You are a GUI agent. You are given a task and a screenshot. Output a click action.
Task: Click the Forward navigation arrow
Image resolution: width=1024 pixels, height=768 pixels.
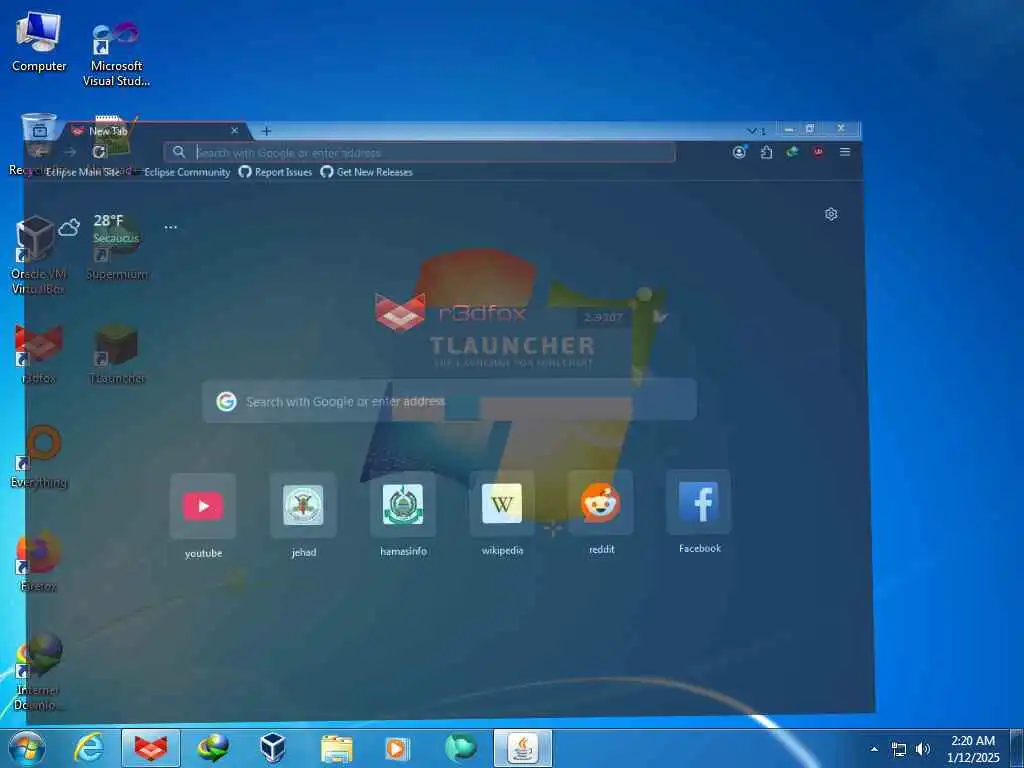[x=70, y=152]
